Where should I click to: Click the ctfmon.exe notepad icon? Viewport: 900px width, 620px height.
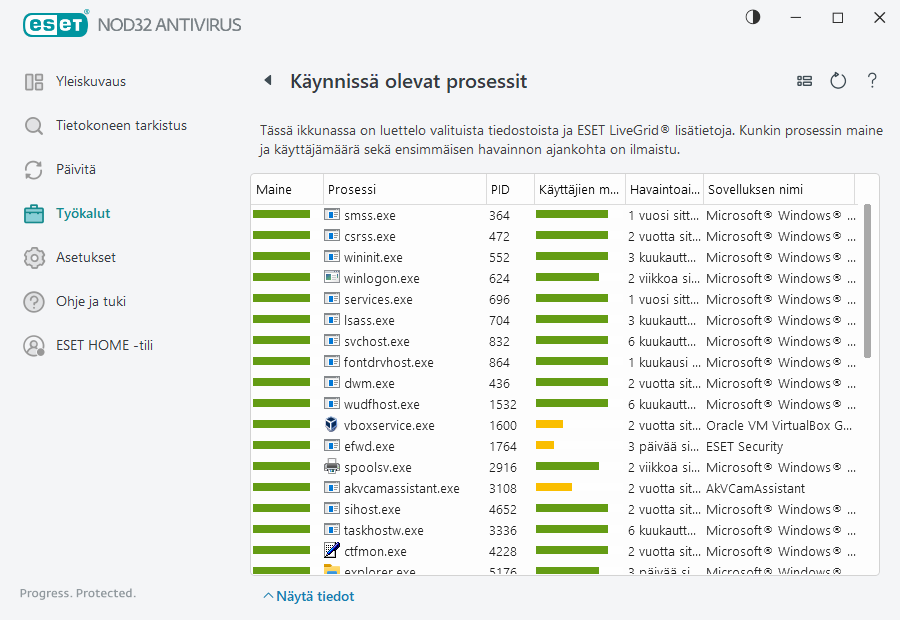pos(332,551)
